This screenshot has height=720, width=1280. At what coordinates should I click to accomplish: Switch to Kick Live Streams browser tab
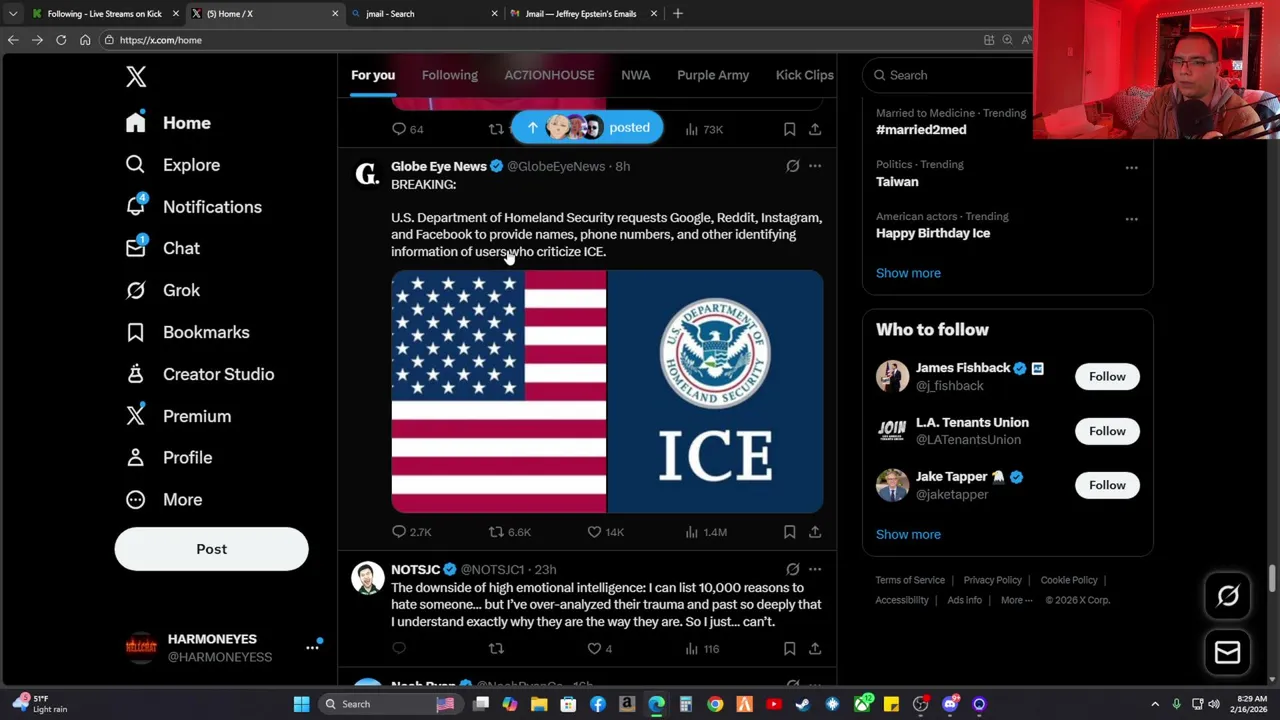click(x=105, y=14)
